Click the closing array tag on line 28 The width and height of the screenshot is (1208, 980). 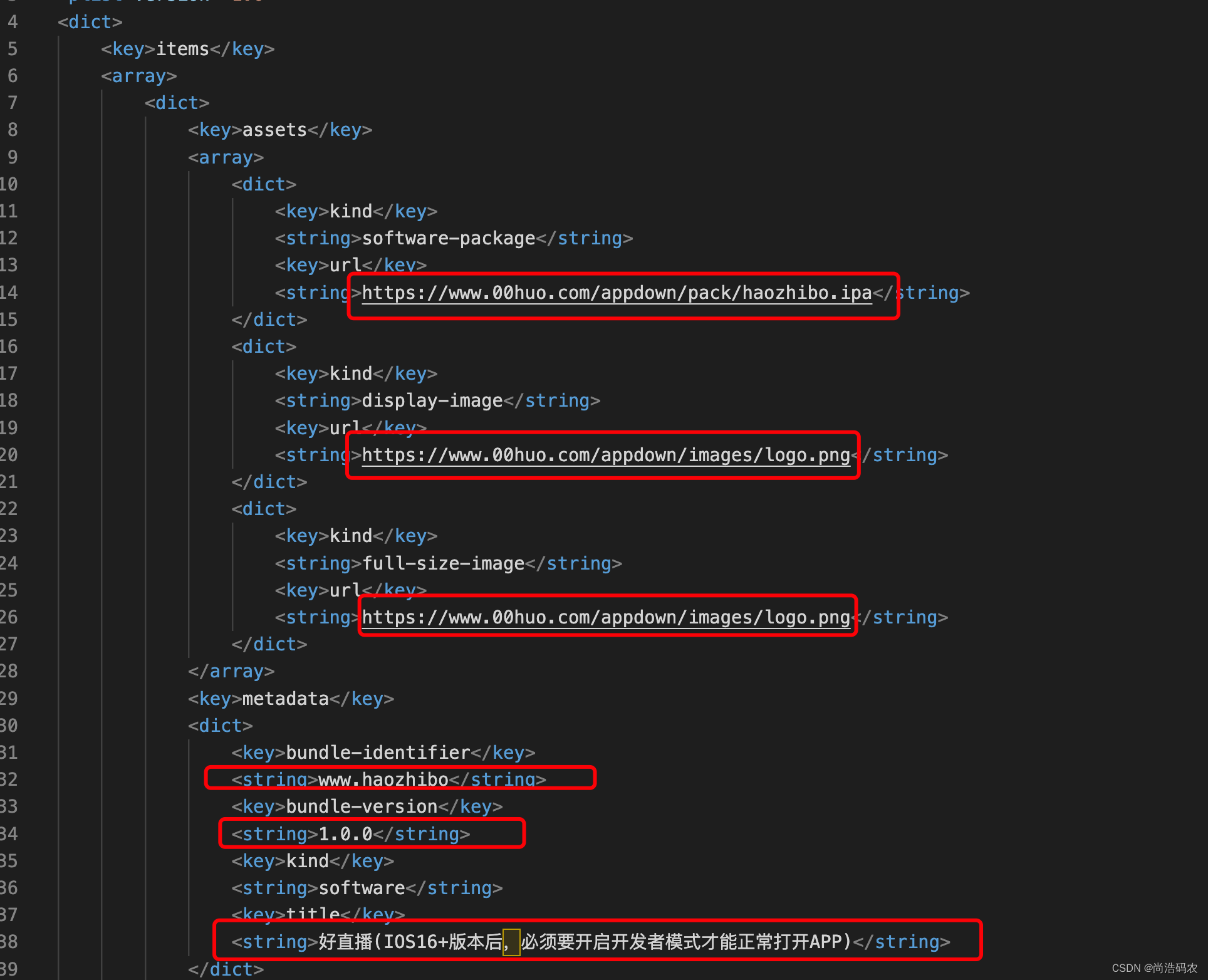(x=231, y=671)
